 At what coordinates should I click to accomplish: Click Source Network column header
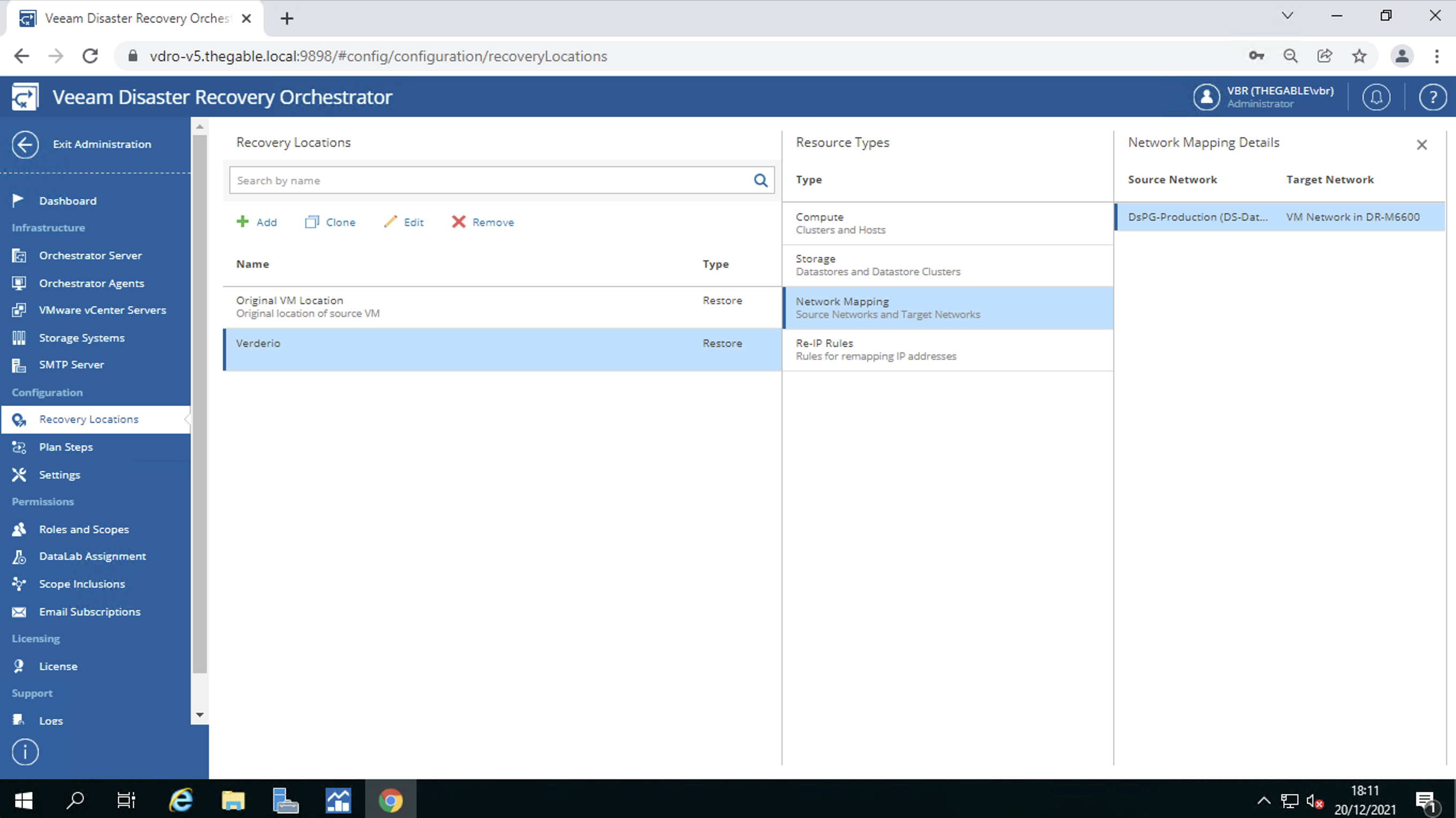click(x=1172, y=180)
